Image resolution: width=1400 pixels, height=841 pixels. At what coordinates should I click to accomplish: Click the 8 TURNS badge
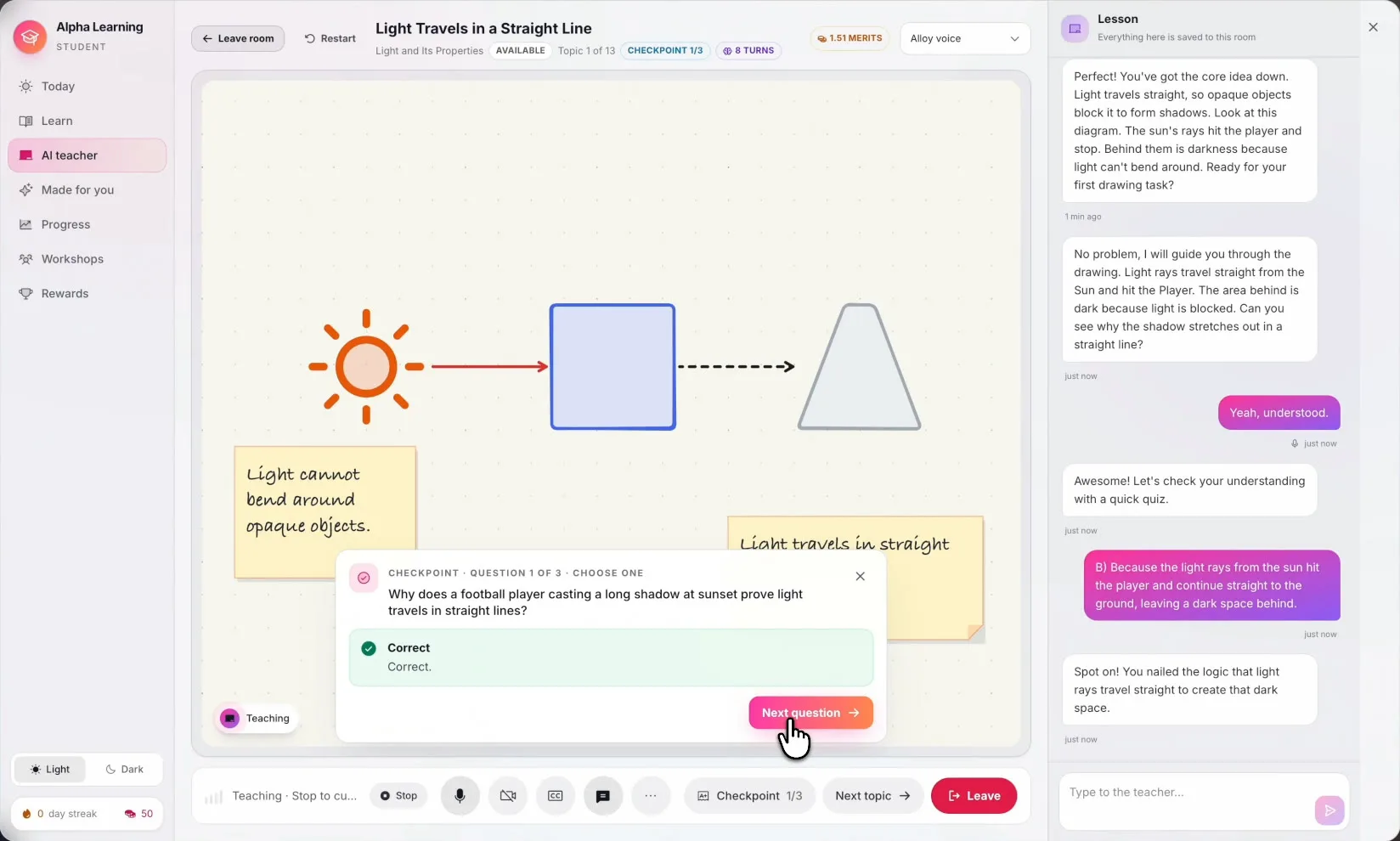pyautogui.click(x=748, y=50)
